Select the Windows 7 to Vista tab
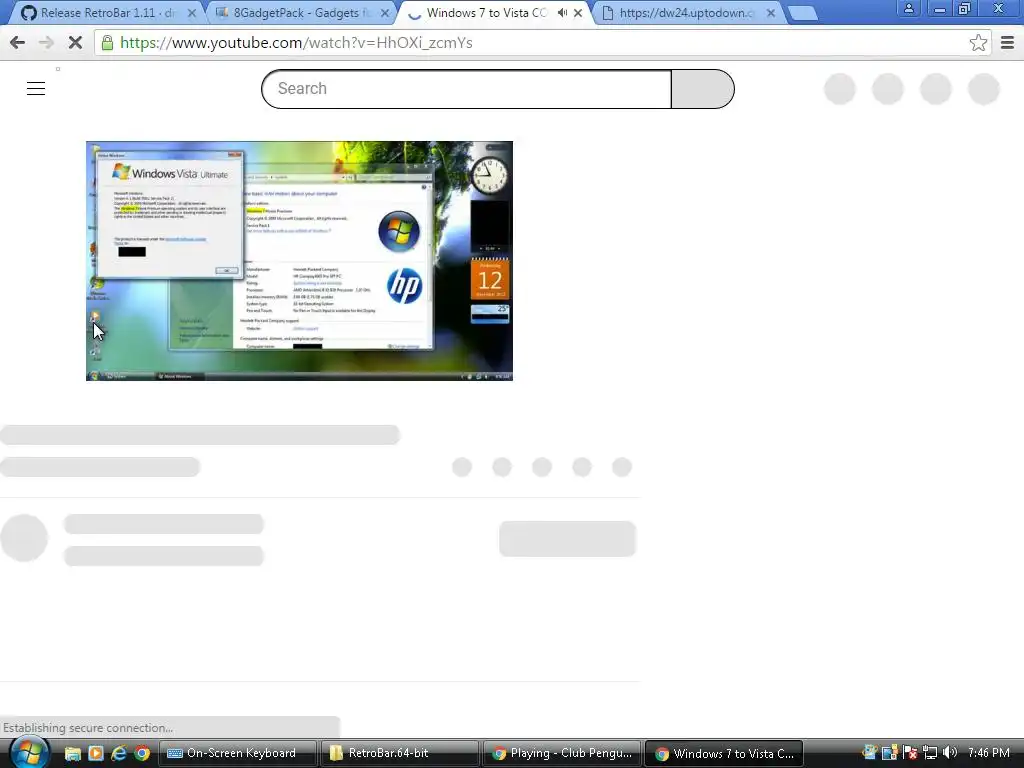Image resolution: width=1024 pixels, height=768 pixels. tap(485, 13)
